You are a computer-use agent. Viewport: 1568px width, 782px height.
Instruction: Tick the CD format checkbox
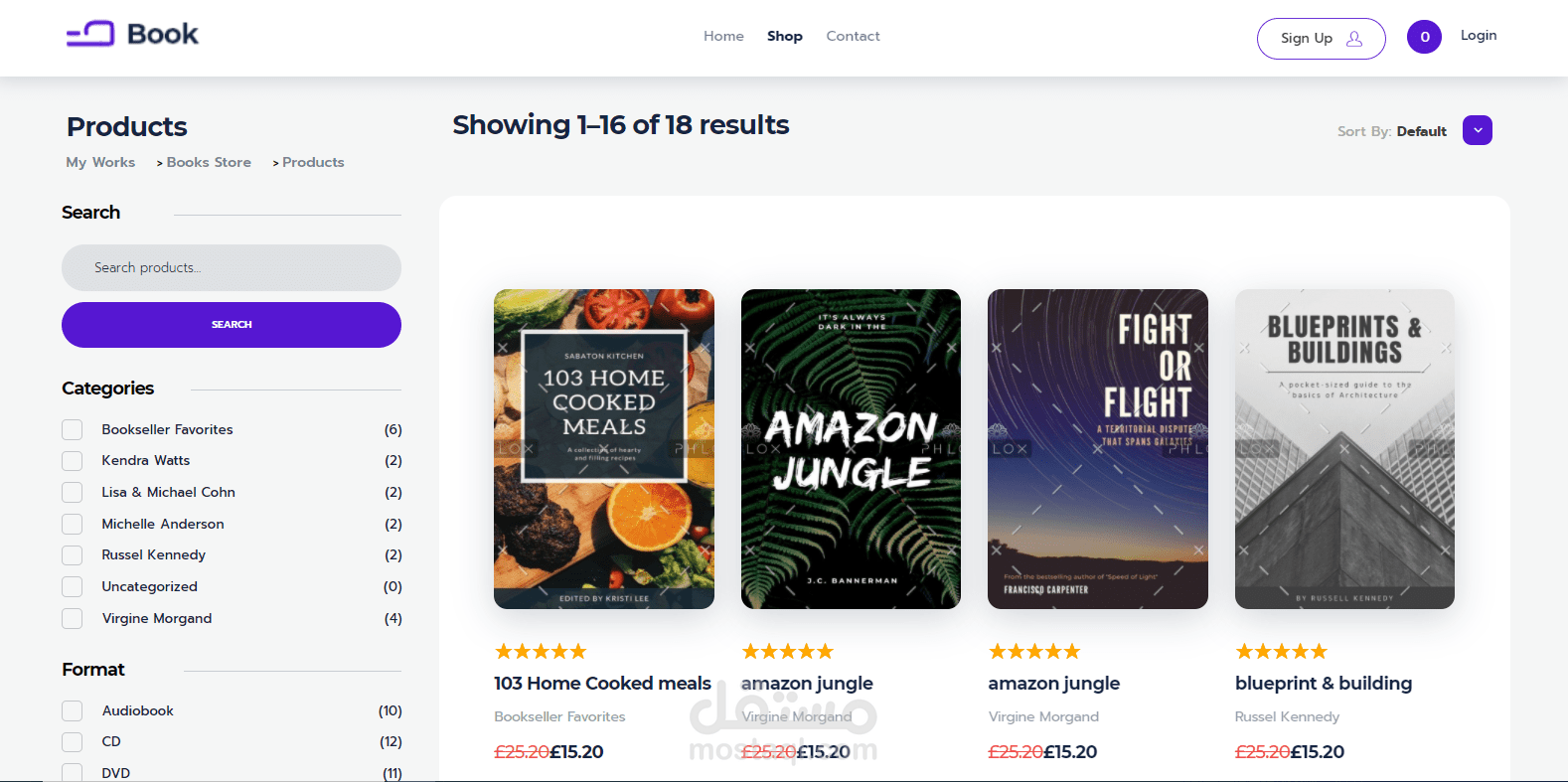coord(72,742)
